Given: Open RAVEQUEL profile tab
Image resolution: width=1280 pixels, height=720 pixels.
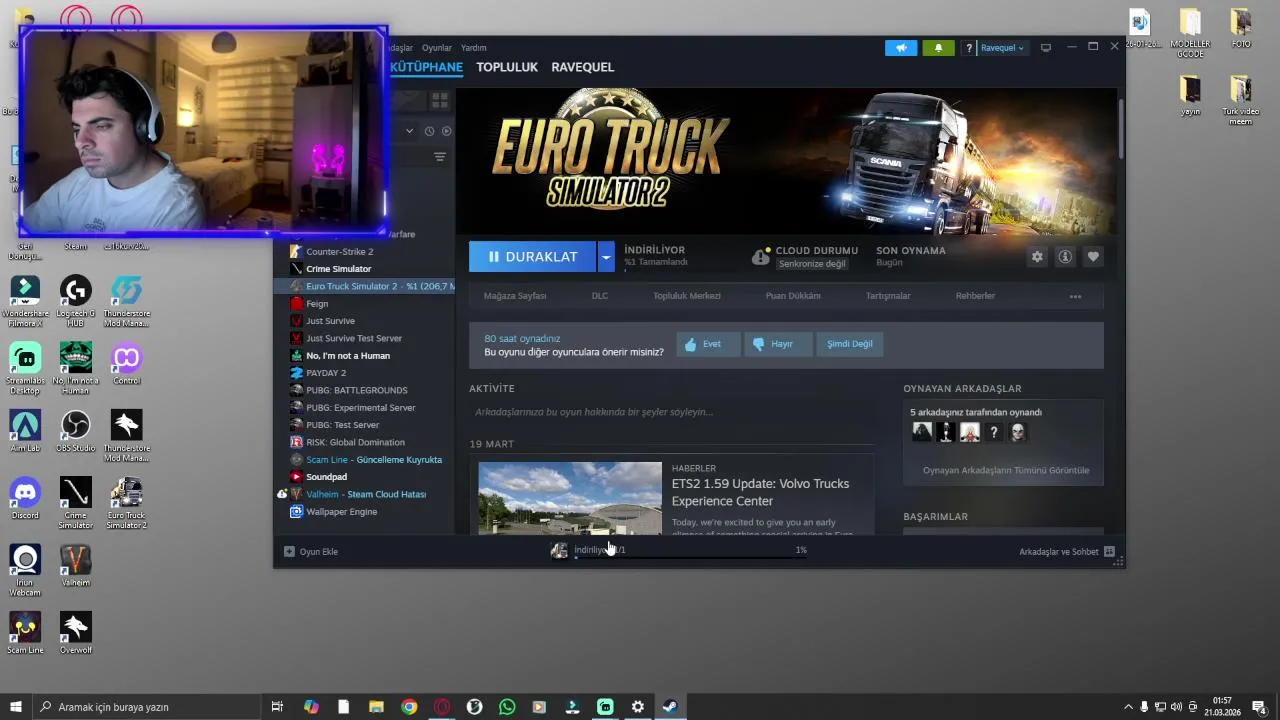Looking at the screenshot, I should pyautogui.click(x=583, y=67).
